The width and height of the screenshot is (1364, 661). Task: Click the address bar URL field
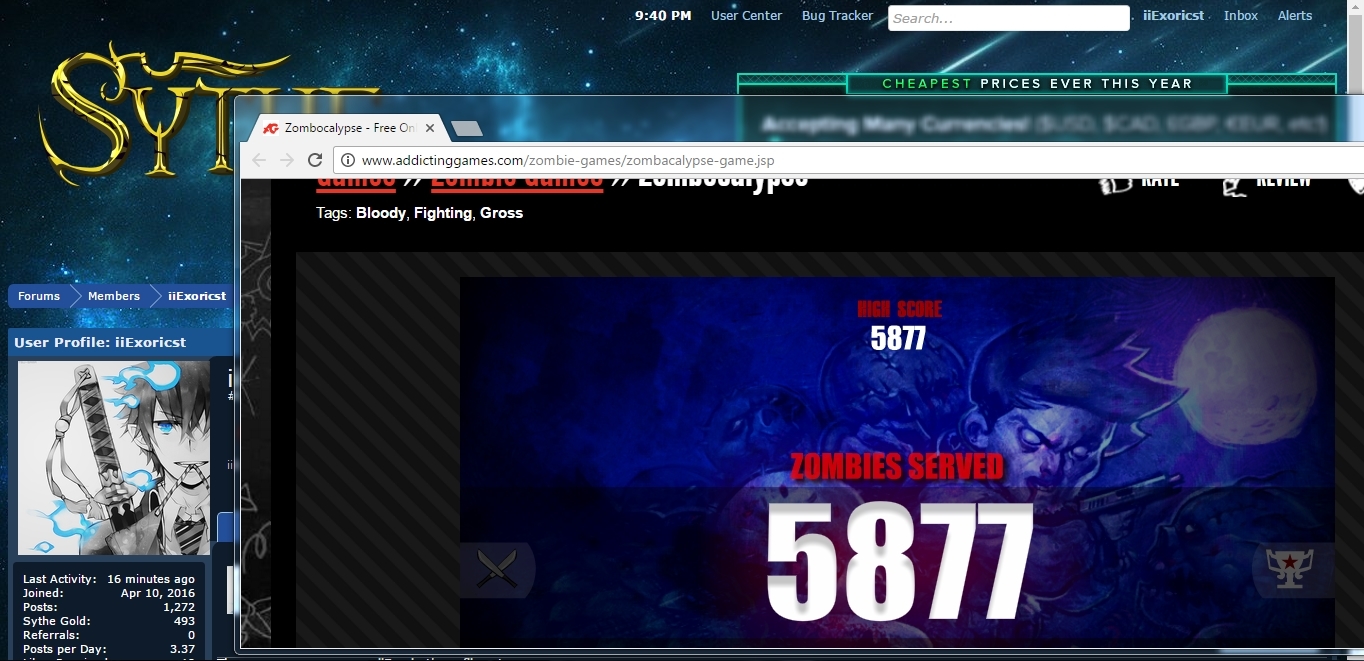[848, 160]
